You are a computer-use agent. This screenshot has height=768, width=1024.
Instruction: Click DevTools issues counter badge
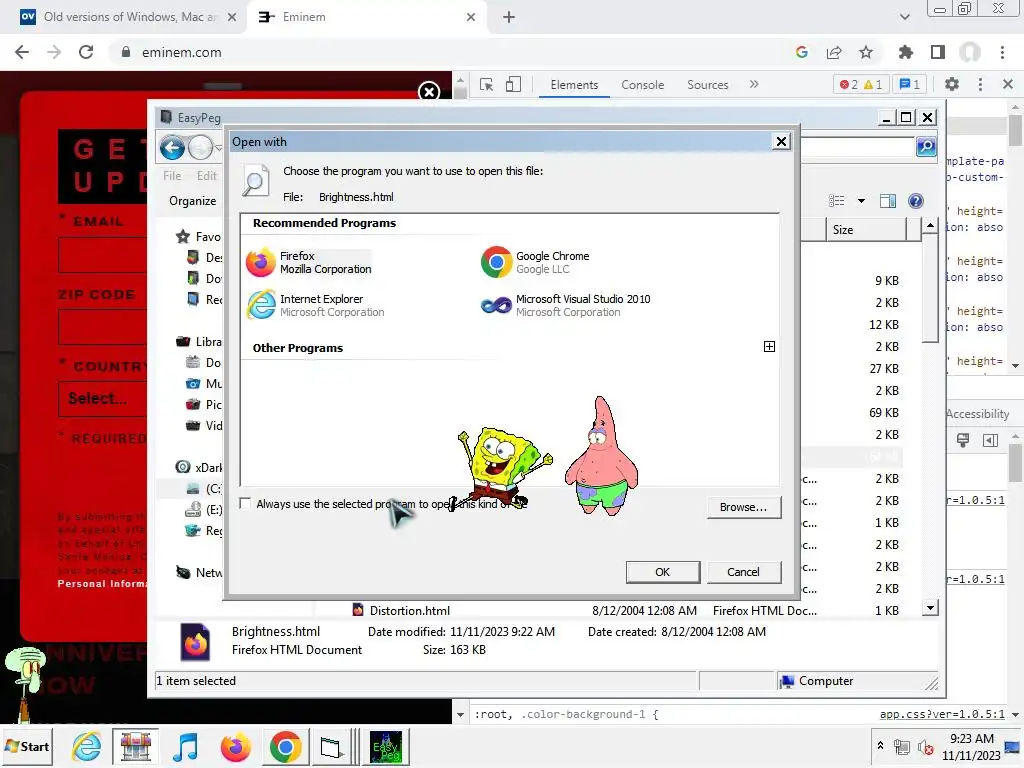pos(910,85)
